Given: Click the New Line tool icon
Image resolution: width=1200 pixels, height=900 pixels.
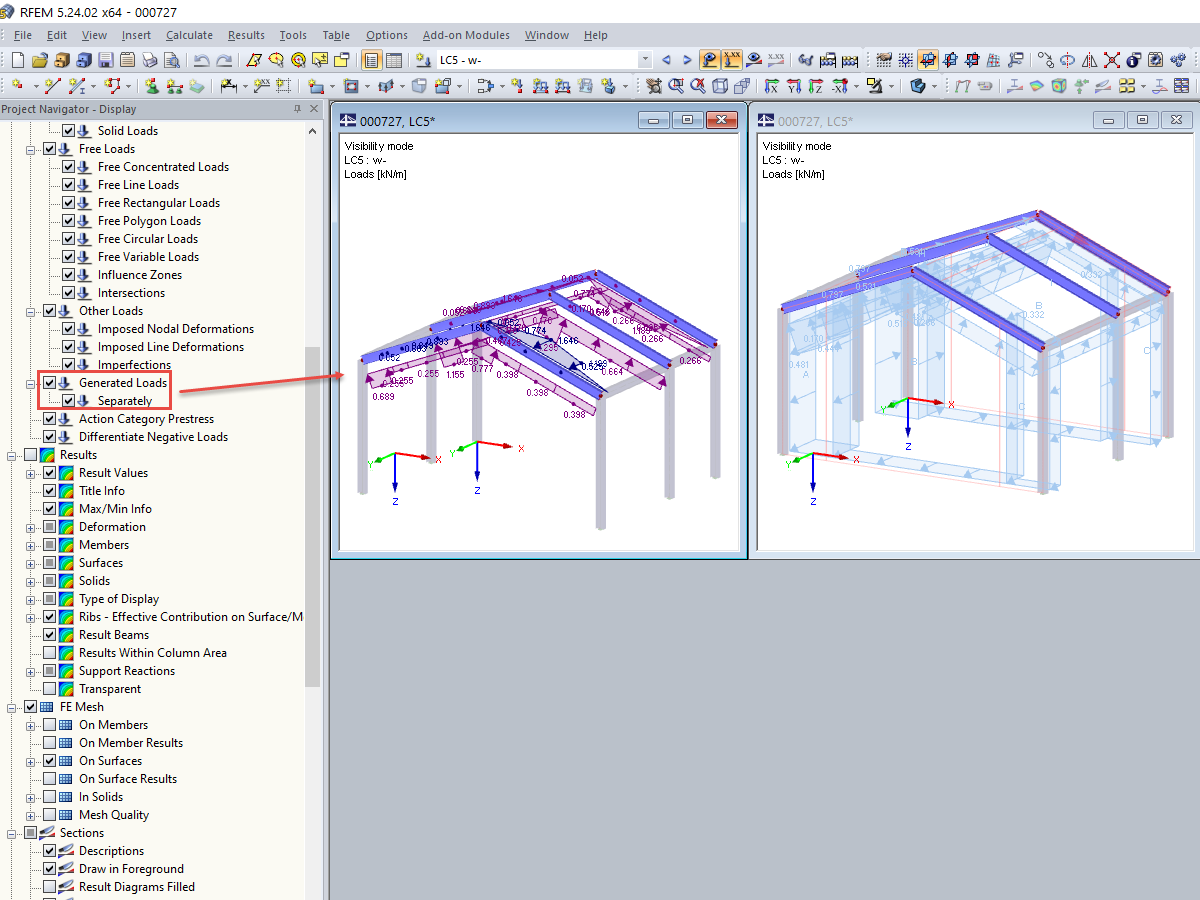Looking at the screenshot, I should pyautogui.click(x=53, y=86).
